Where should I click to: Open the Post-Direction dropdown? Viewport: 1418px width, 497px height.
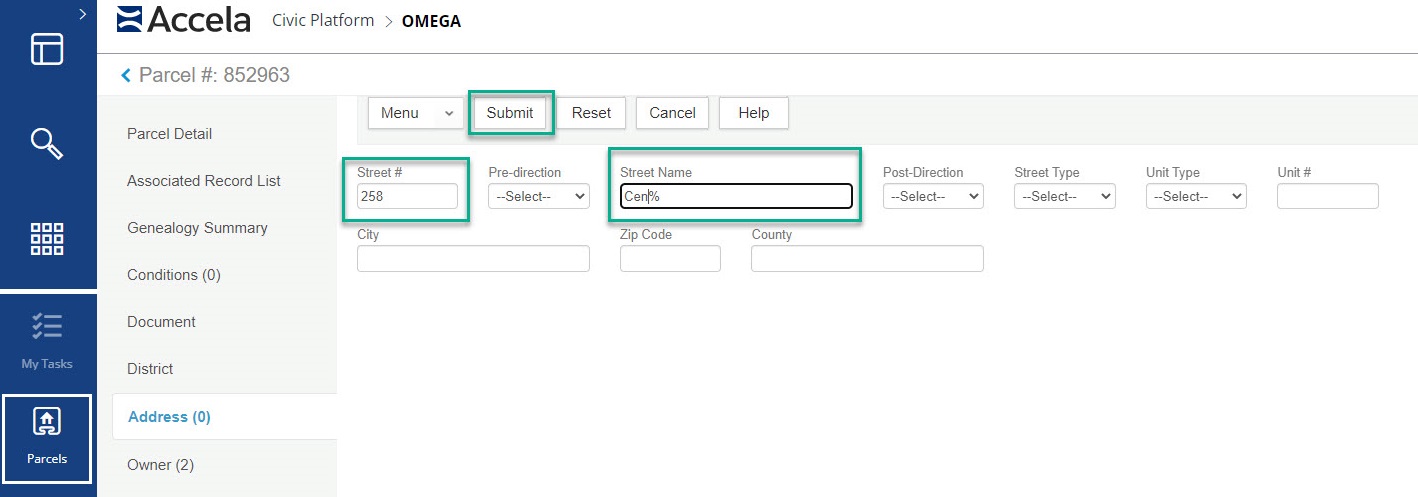[932, 197]
